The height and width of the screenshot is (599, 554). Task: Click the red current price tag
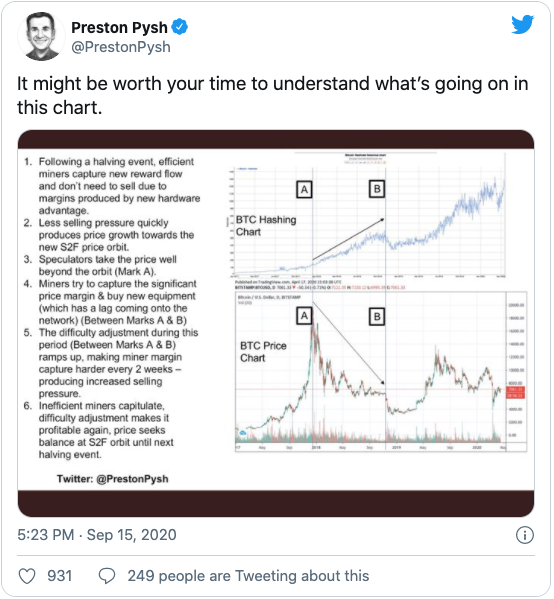(x=515, y=392)
